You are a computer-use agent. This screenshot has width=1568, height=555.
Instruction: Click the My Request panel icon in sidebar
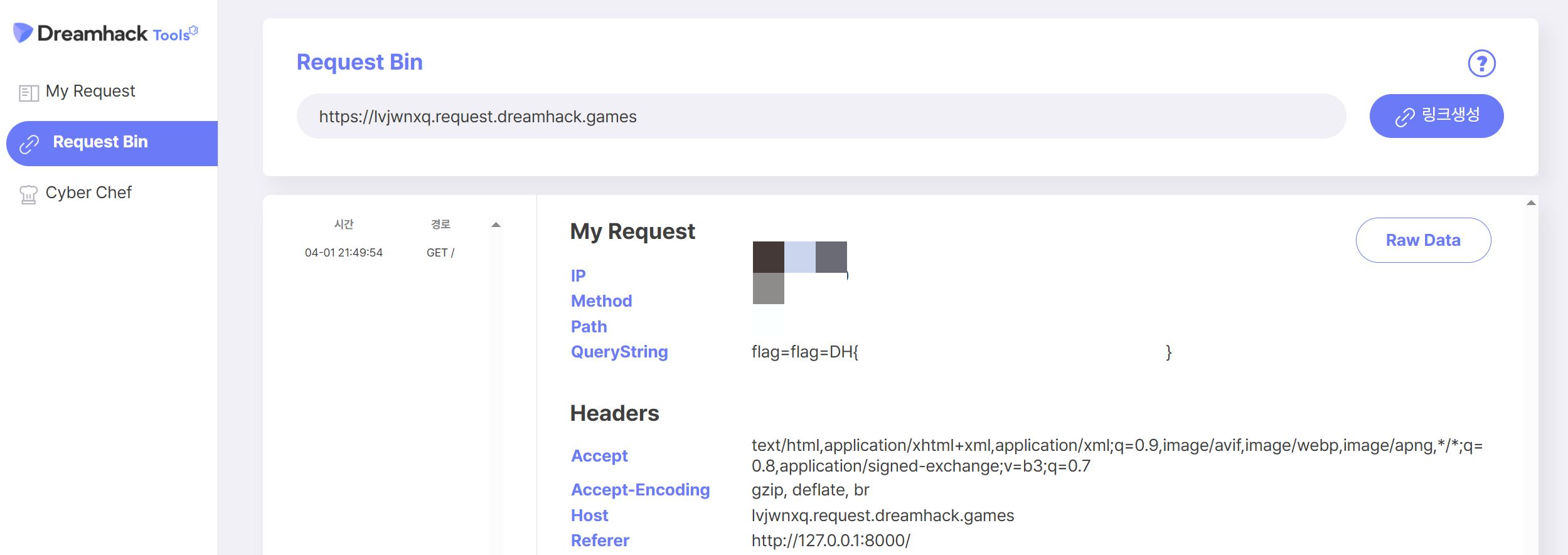[x=29, y=93]
